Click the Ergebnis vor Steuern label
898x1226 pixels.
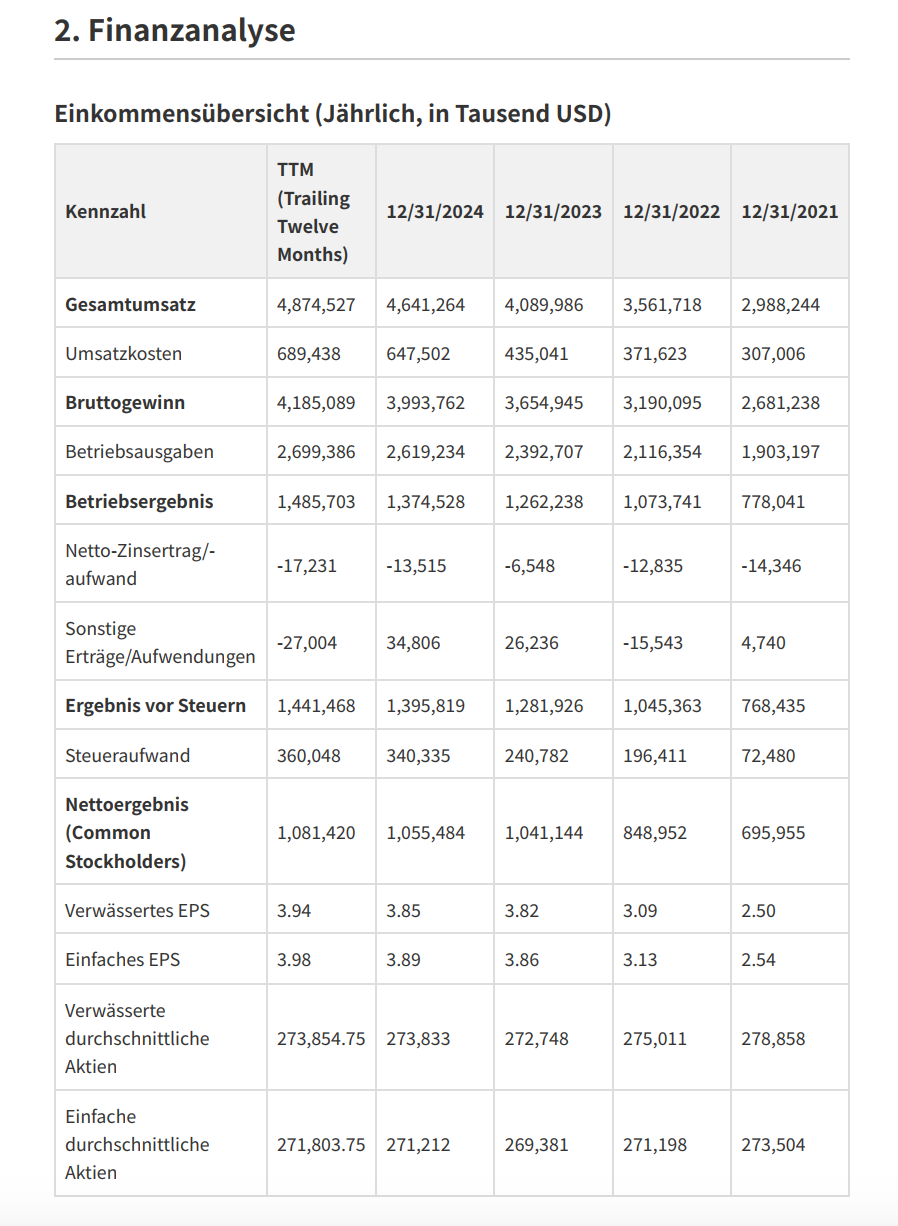[x=155, y=706]
